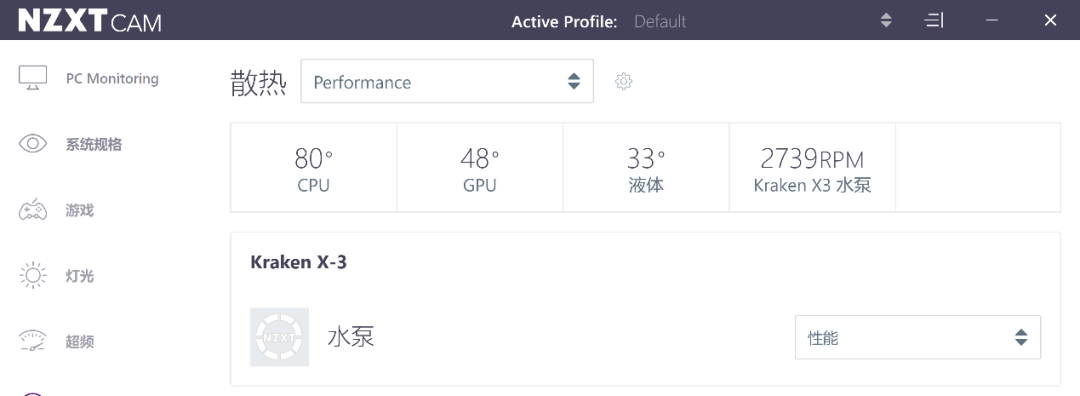
Task: Click the active profile up-down arrows
Action: [x=886, y=20]
